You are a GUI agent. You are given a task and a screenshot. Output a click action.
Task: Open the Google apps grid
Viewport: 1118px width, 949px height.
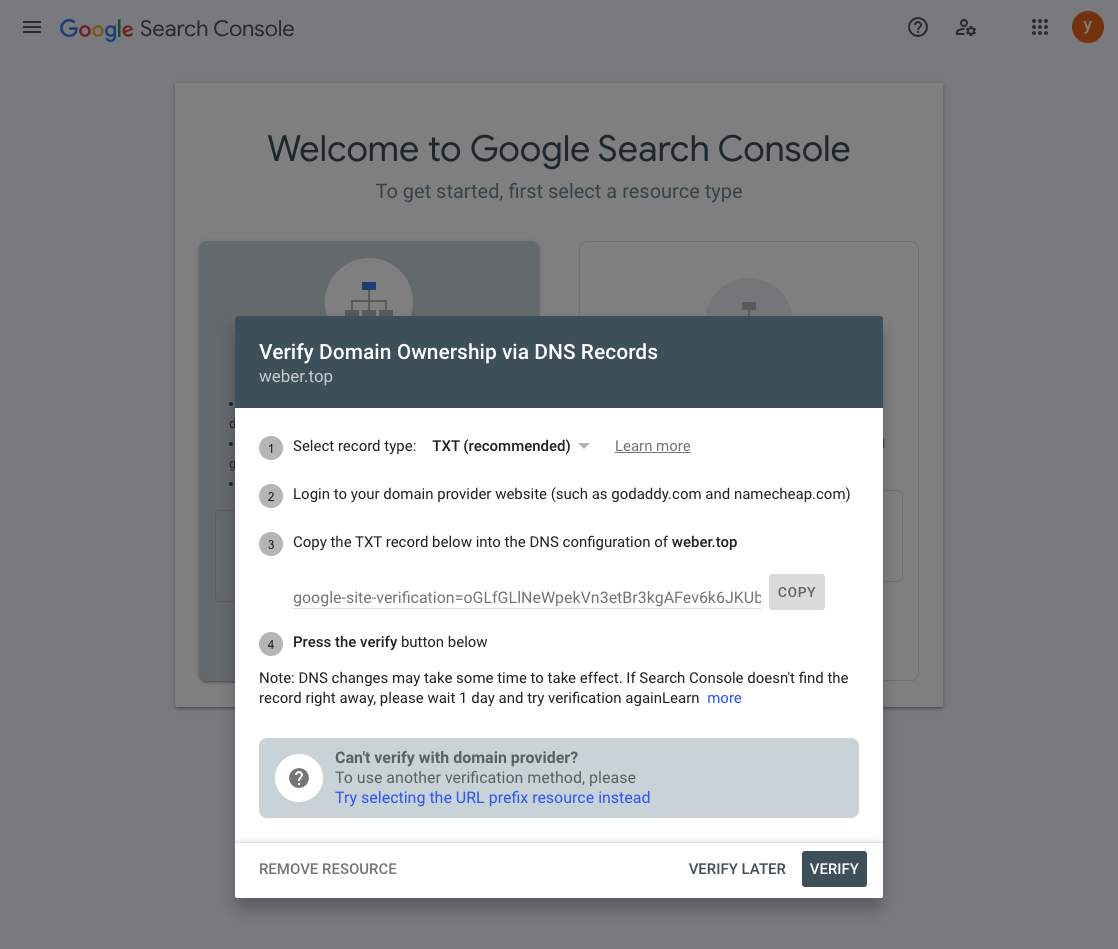[x=1040, y=27]
